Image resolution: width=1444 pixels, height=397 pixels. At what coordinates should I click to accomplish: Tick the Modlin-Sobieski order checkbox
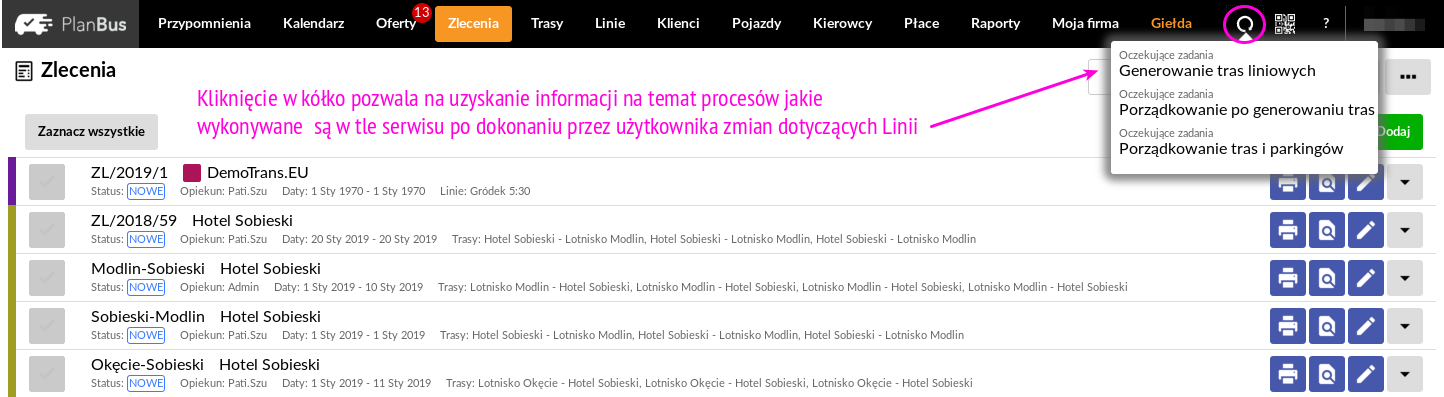coord(47,278)
